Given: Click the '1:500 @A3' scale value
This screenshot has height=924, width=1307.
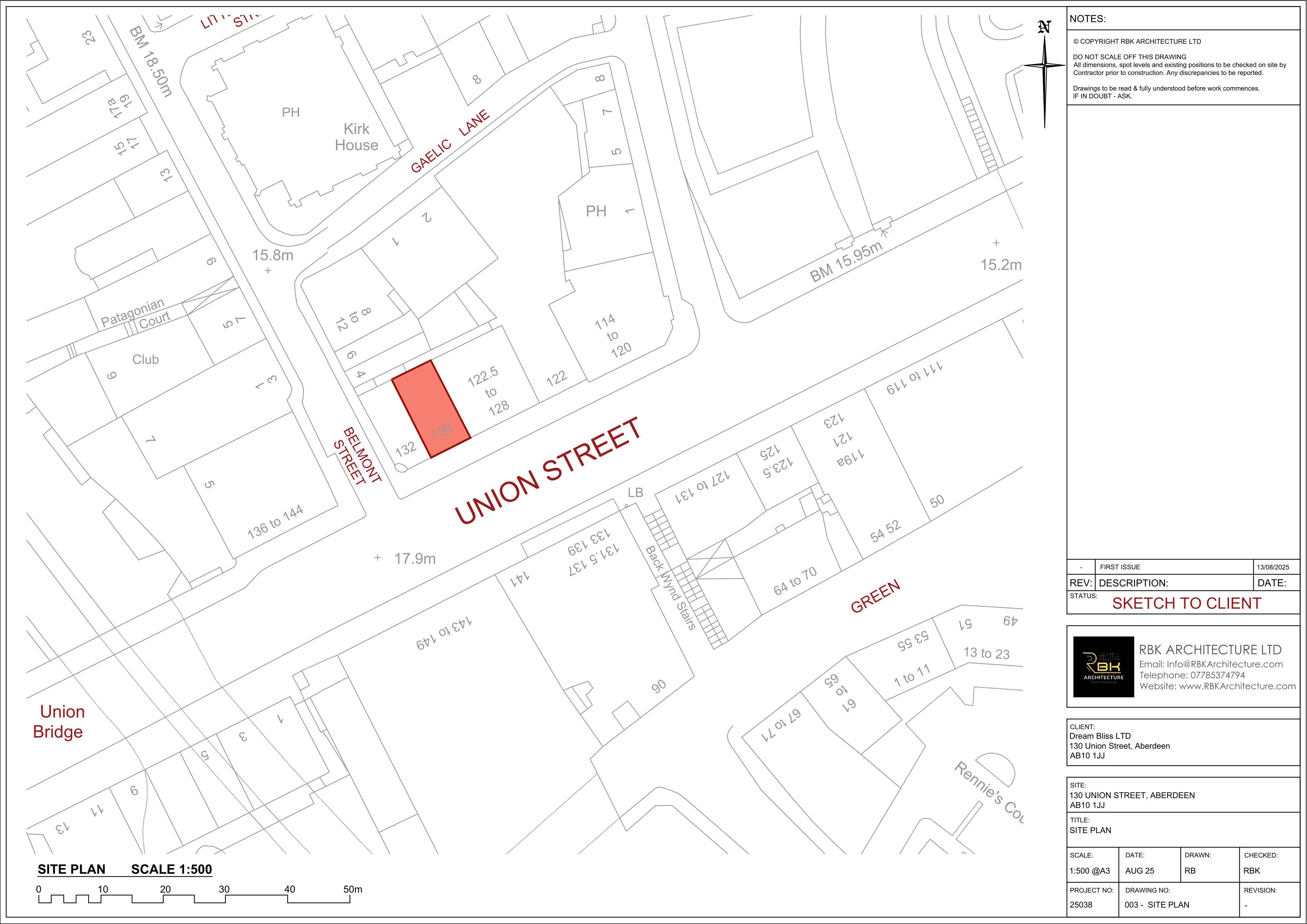Looking at the screenshot, I should (1090, 870).
